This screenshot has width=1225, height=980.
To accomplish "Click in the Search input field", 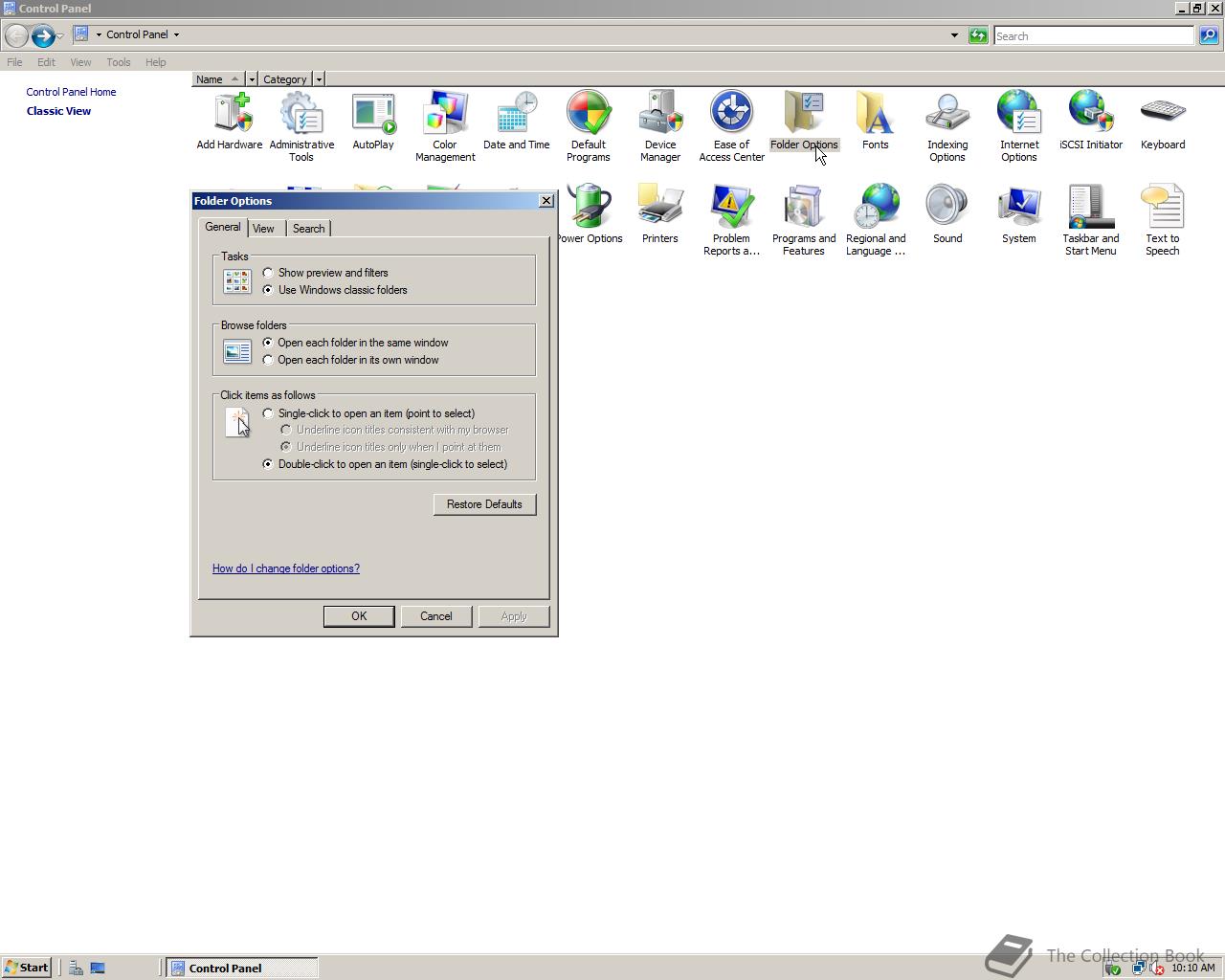I will pos(1094,35).
